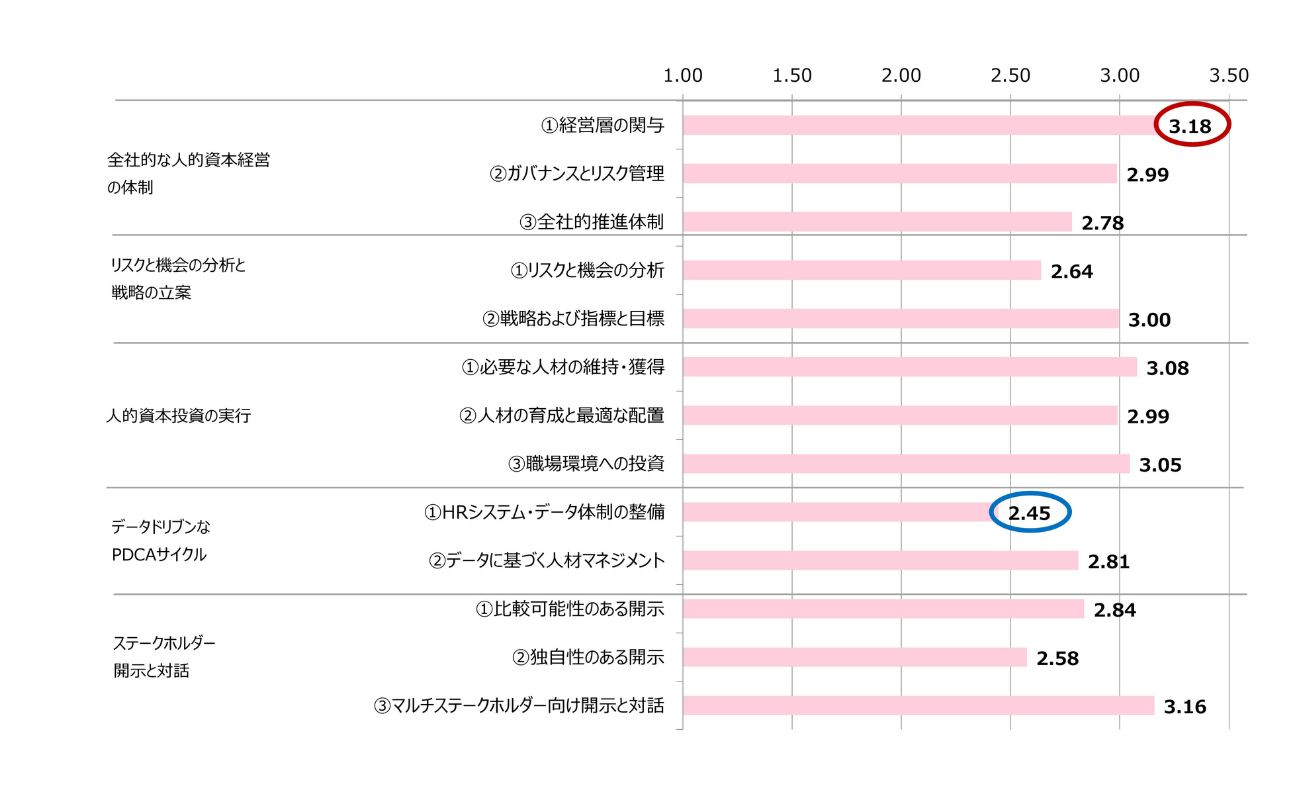Click the ②戦略および指標と目標 label
Image resolution: width=1300 pixels, height=800 pixels.
coord(573,319)
